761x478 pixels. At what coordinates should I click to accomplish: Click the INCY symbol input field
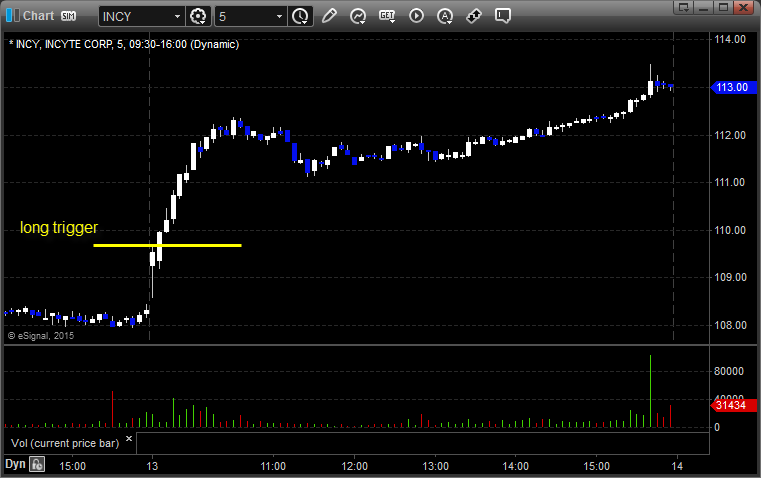[136, 16]
